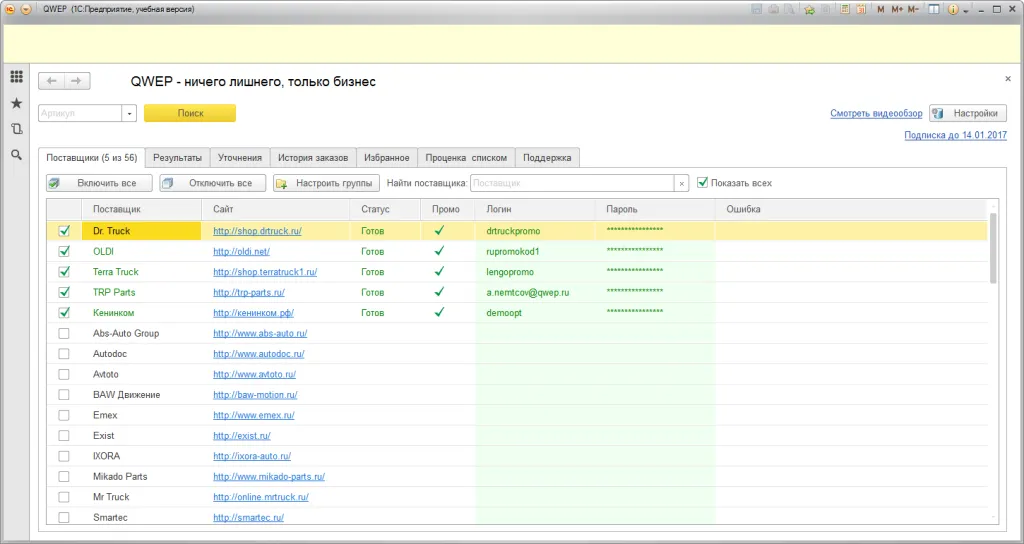Open the Calendar icon in the title bar

(861, 9)
